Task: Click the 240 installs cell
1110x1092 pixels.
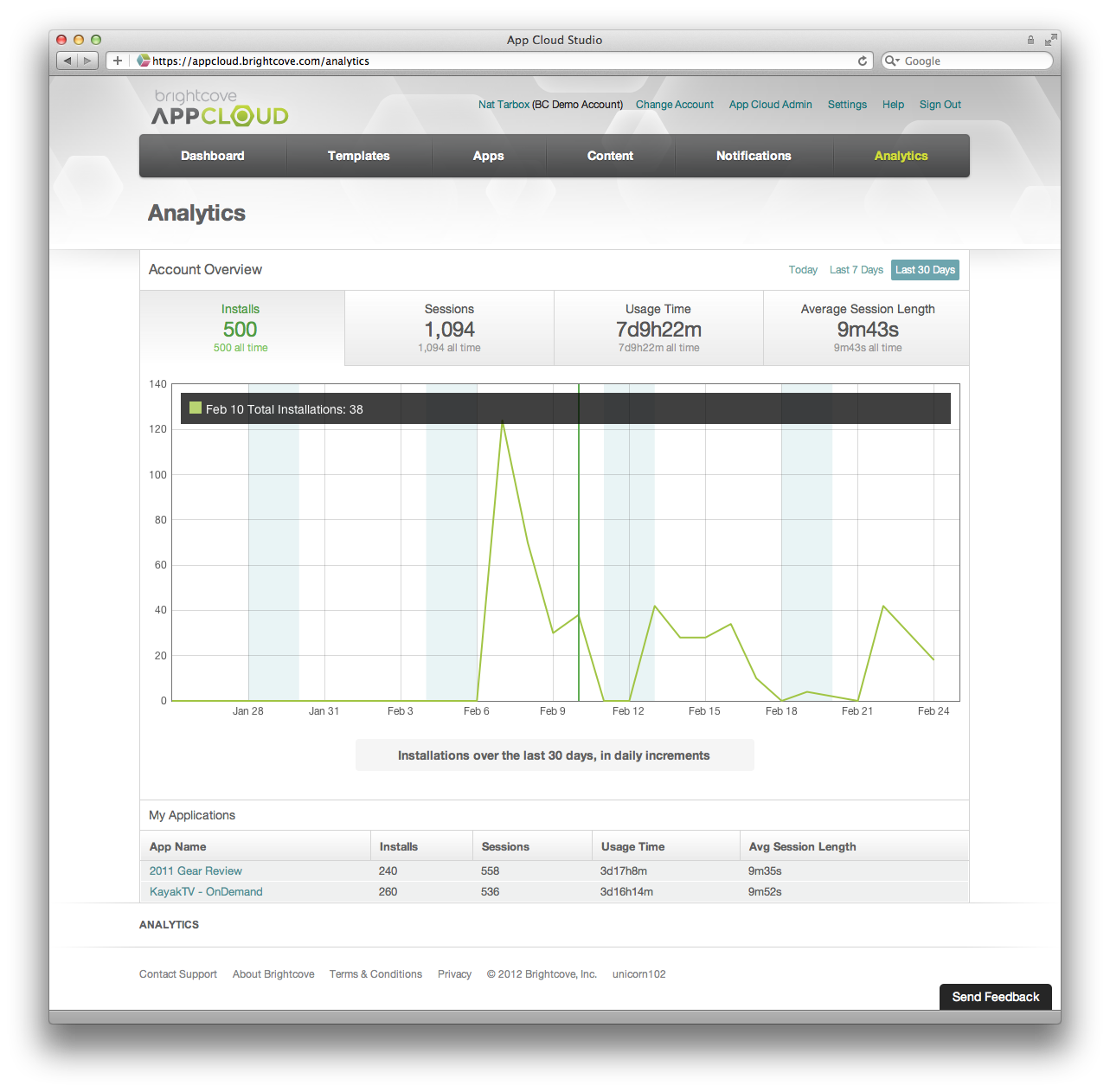Action: pos(388,870)
